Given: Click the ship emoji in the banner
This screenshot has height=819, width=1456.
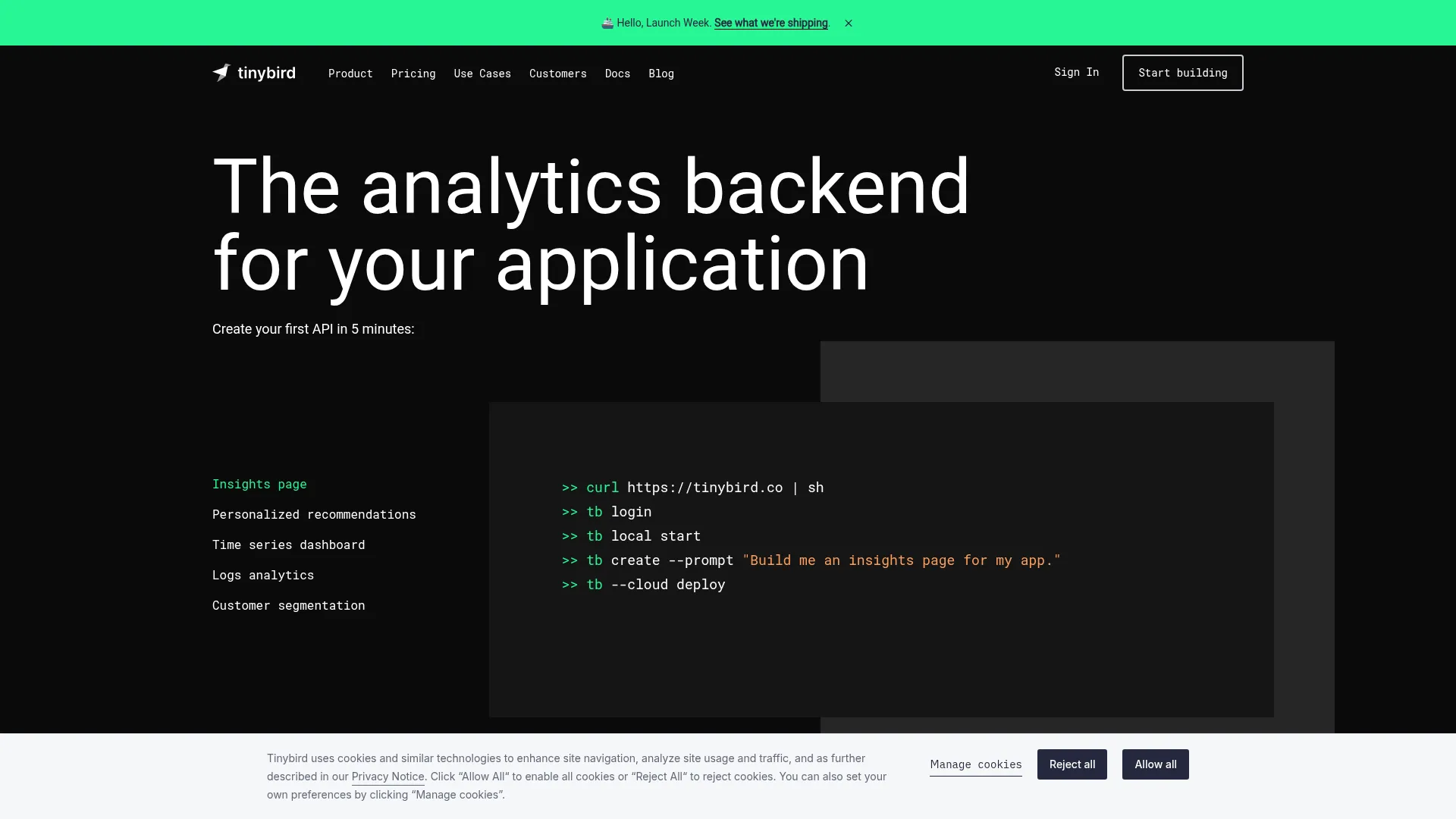Looking at the screenshot, I should tap(607, 24).
